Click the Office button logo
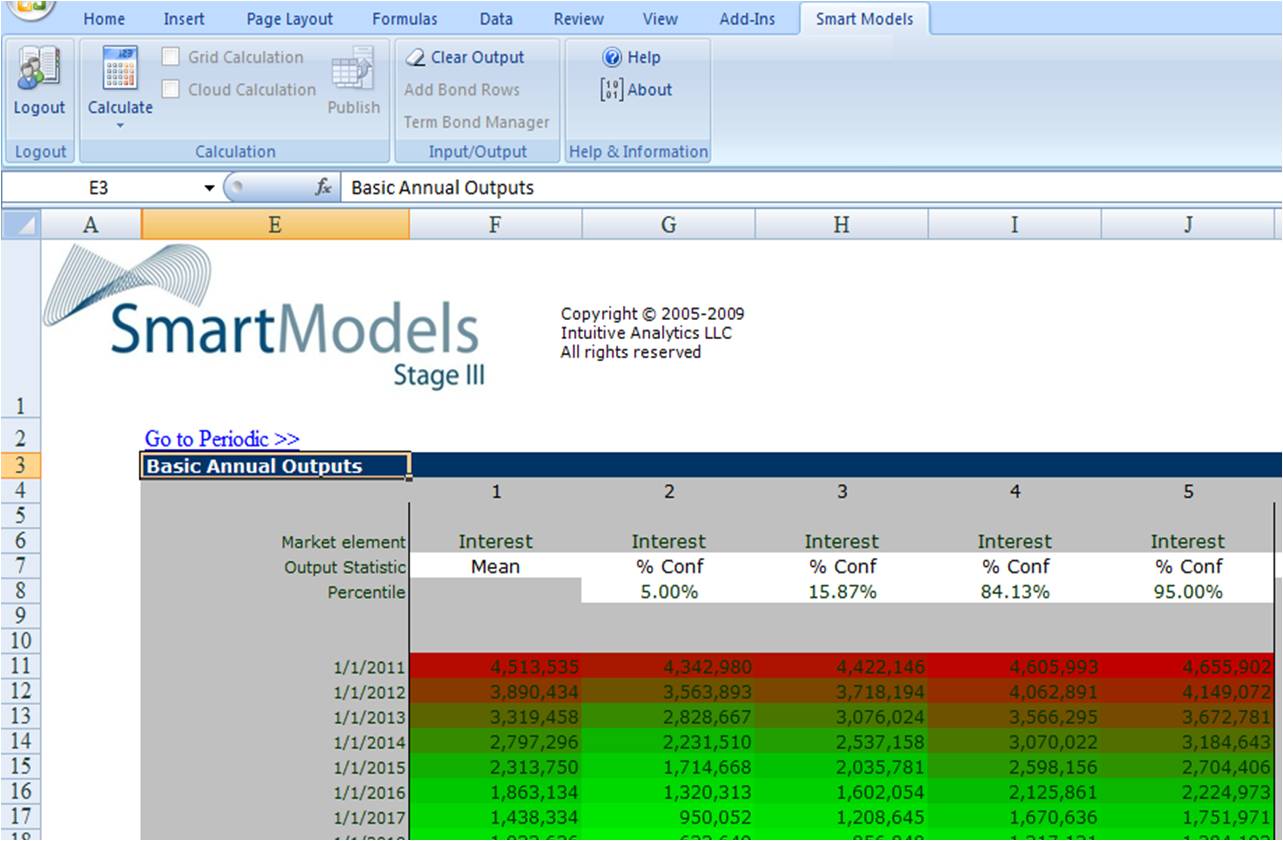1283x841 pixels. tap(32, 8)
